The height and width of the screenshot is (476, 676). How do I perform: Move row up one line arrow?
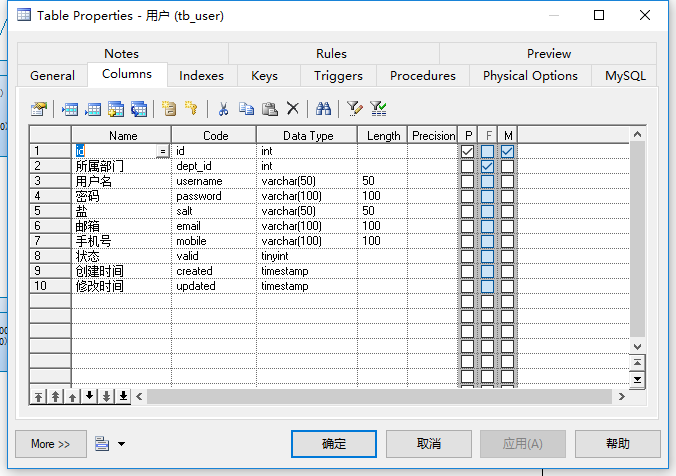coord(72,396)
